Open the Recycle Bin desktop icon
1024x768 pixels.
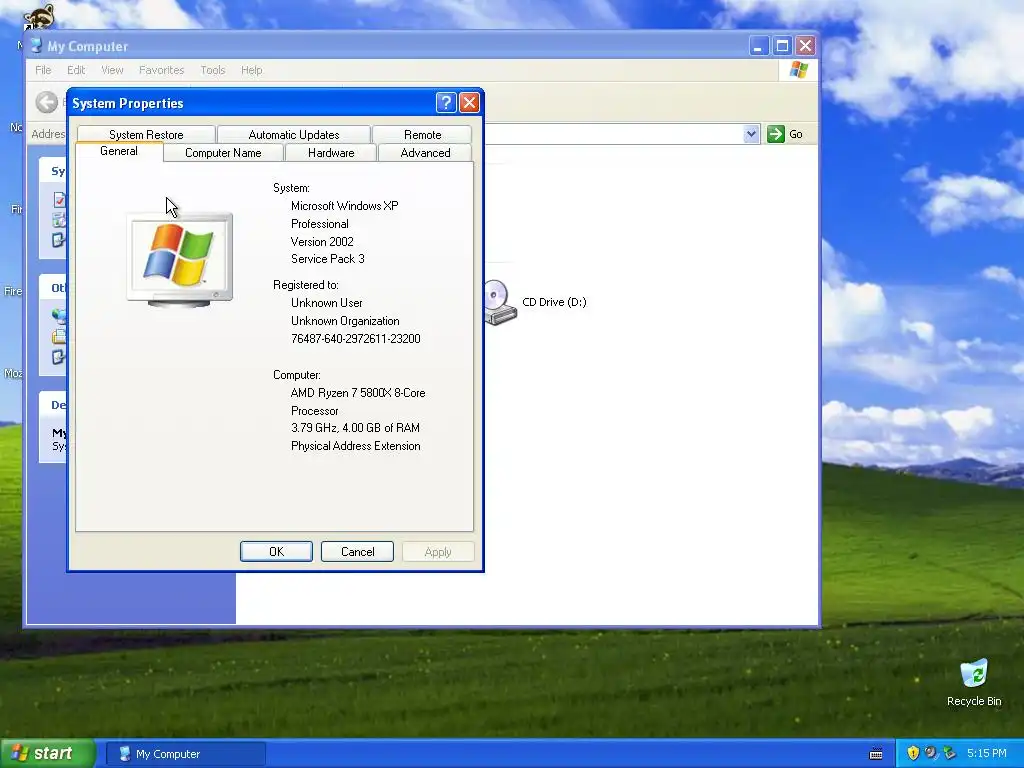(974, 675)
